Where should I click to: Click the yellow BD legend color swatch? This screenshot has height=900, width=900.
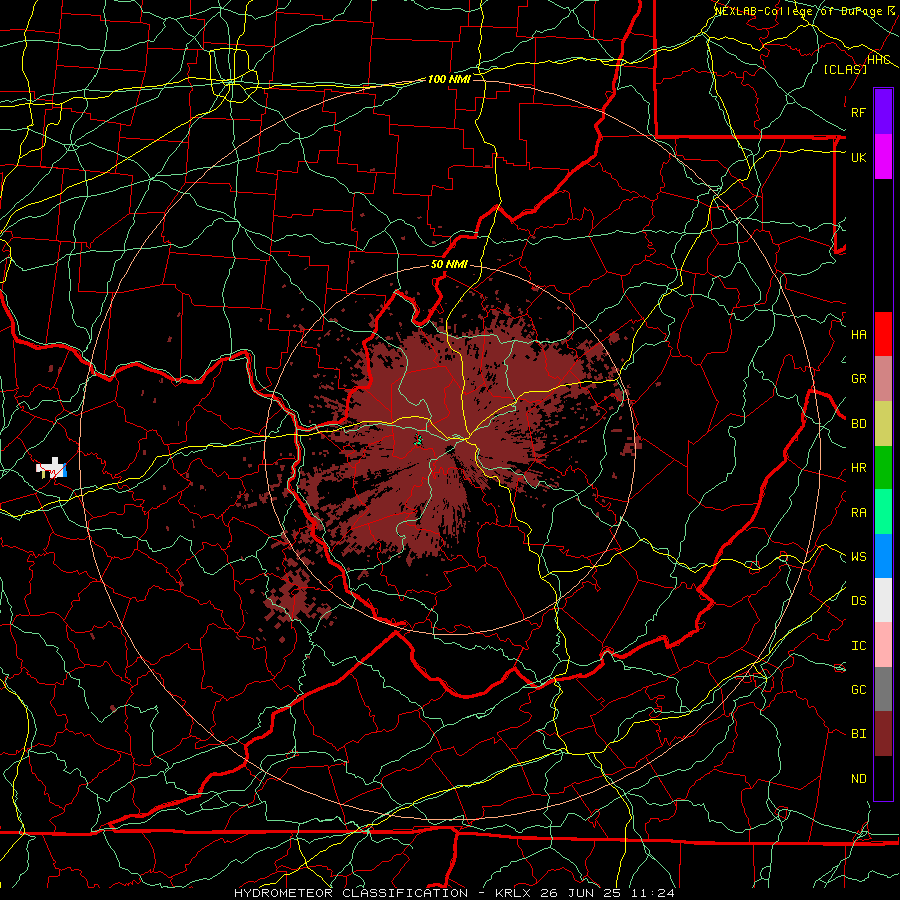point(883,423)
